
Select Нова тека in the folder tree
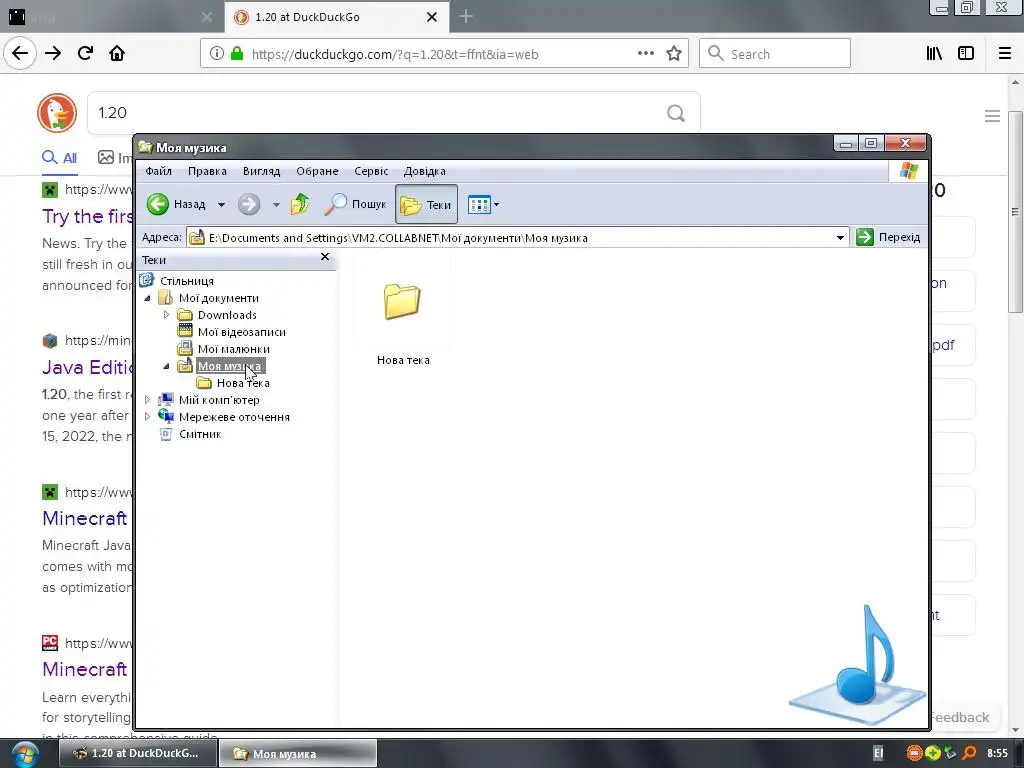coord(243,383)
